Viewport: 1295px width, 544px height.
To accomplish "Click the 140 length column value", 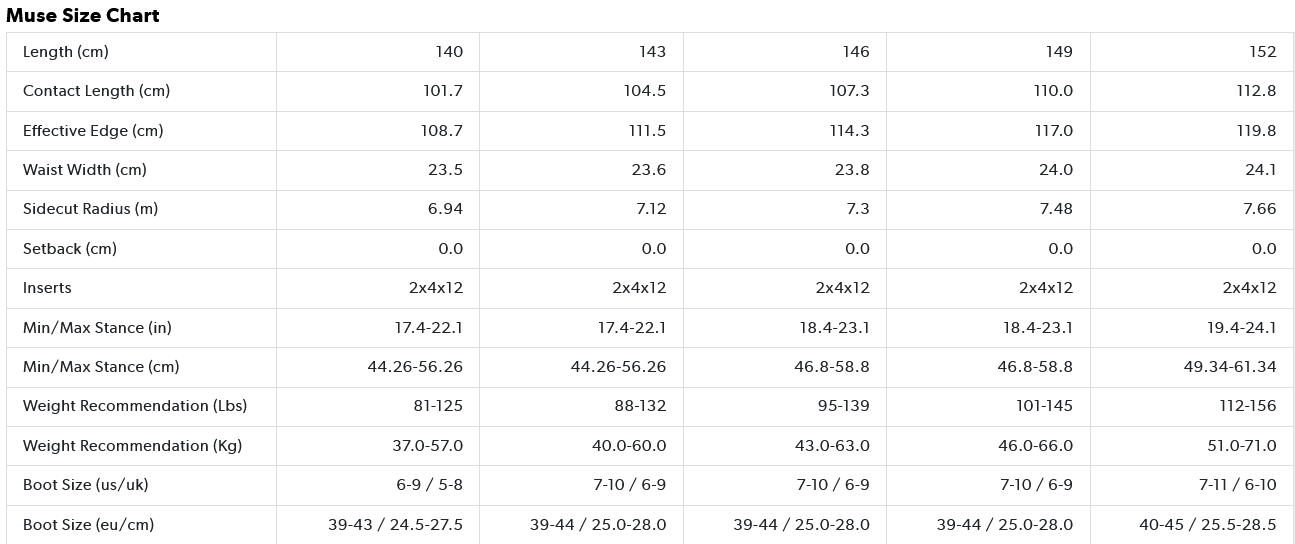I will pos(449,52).
